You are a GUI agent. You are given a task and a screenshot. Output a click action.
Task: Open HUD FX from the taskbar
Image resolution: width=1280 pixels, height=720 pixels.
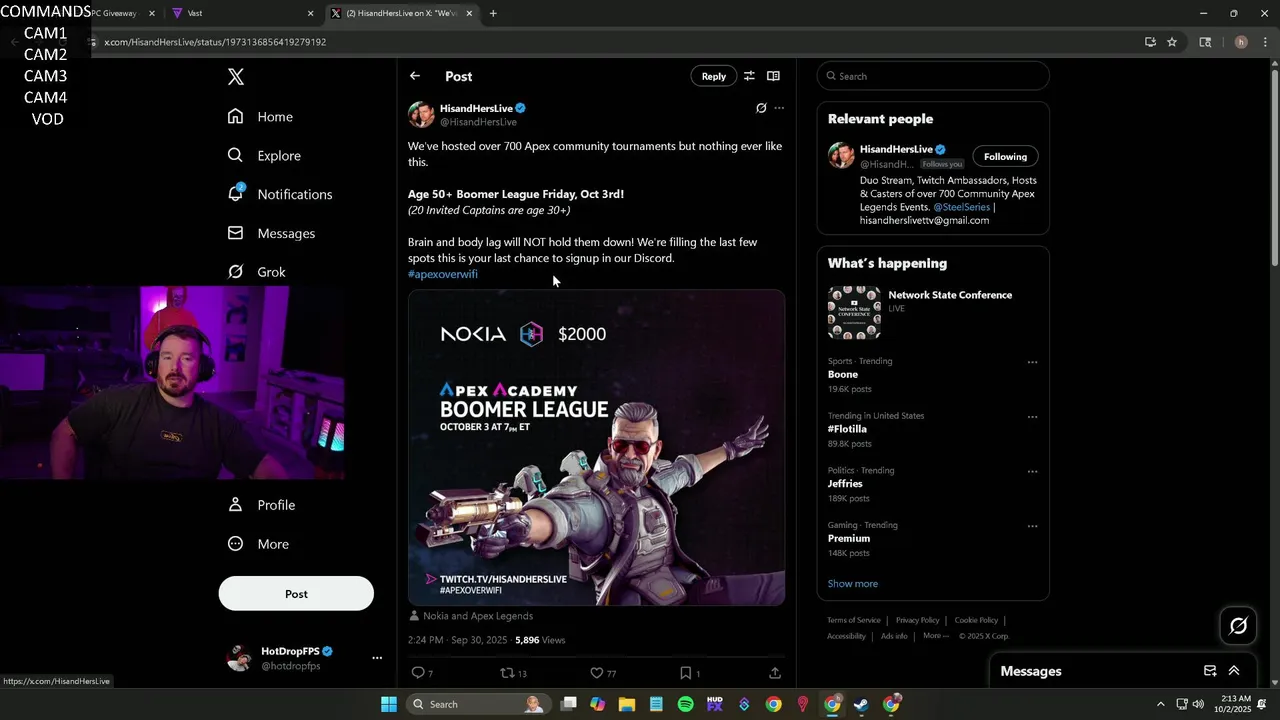[x=714, y=704]
